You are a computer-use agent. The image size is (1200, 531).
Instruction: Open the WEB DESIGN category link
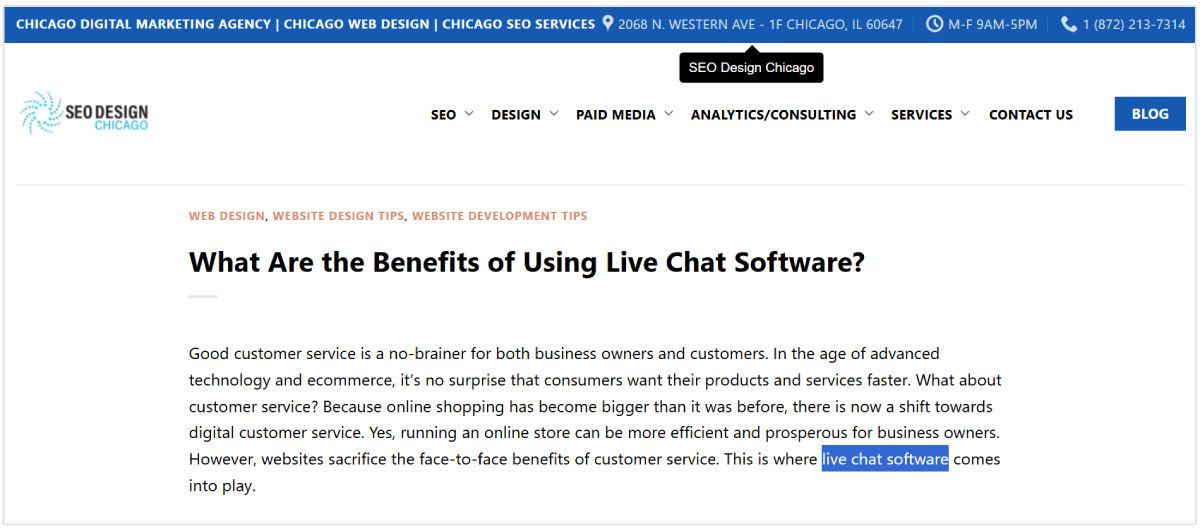[227, 216]
